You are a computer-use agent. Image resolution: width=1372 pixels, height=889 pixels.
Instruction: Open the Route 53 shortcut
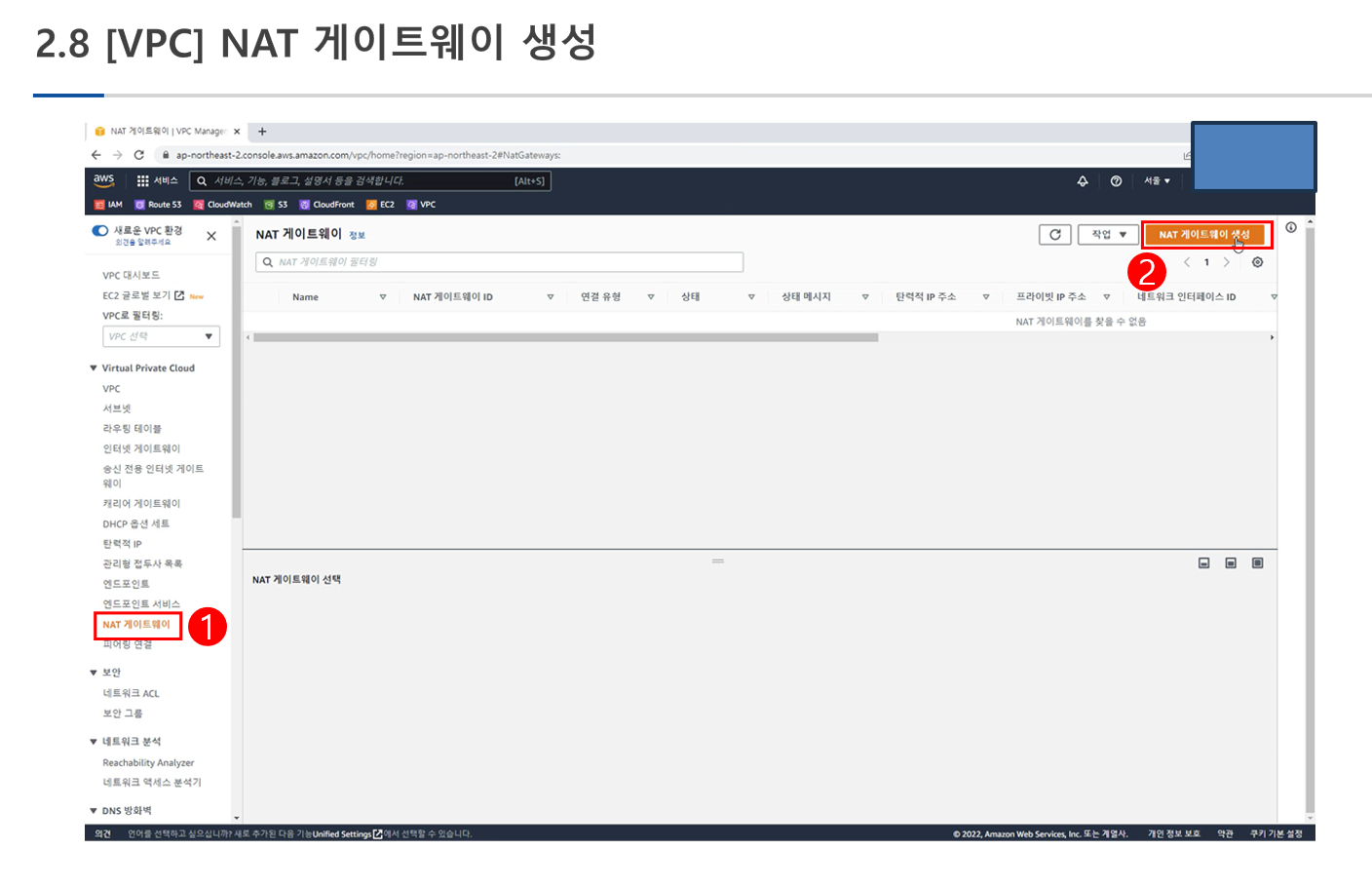(x=158, y=205)
